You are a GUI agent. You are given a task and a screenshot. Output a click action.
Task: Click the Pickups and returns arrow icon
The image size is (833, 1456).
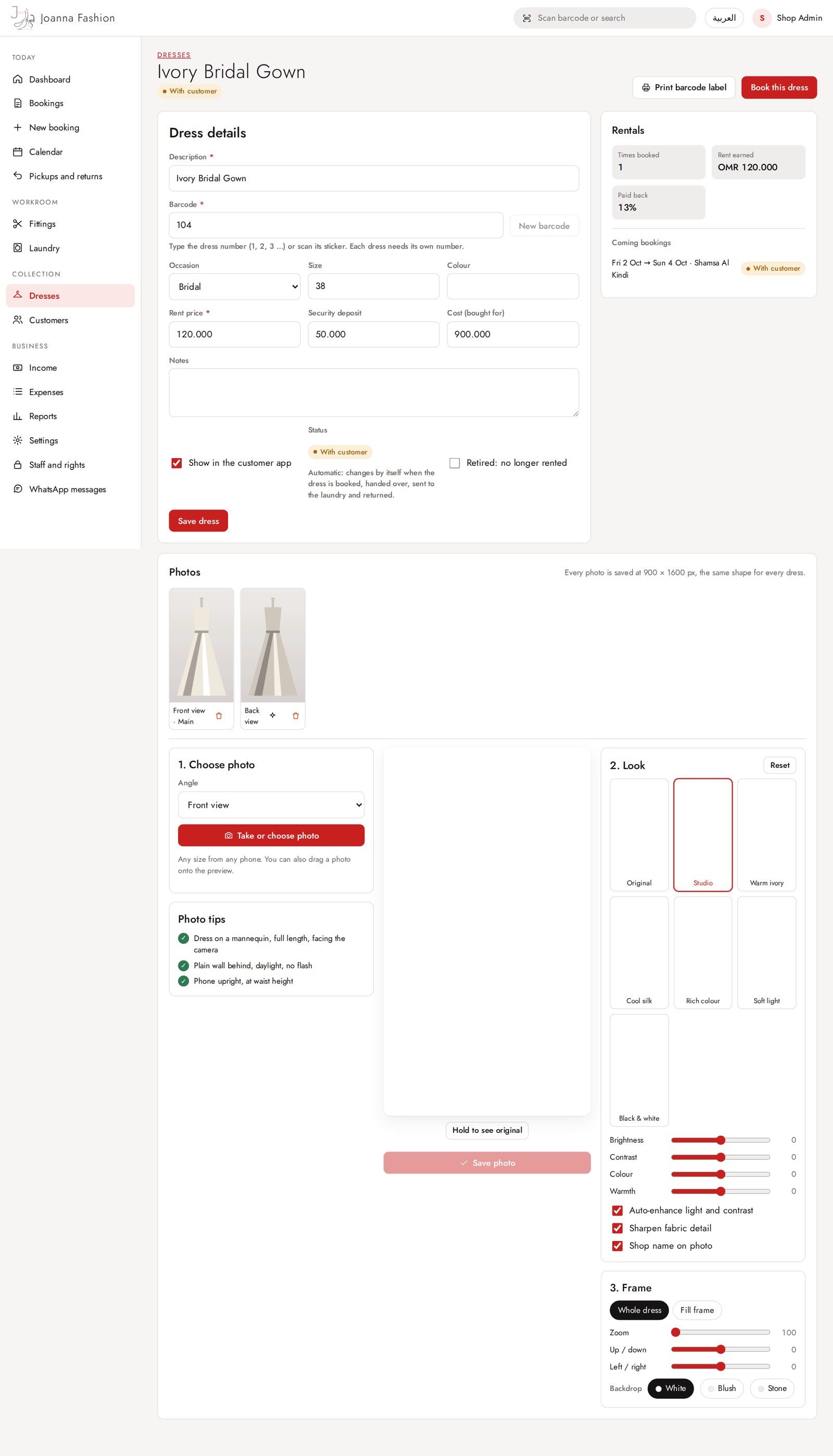click(x=18, y=176)
